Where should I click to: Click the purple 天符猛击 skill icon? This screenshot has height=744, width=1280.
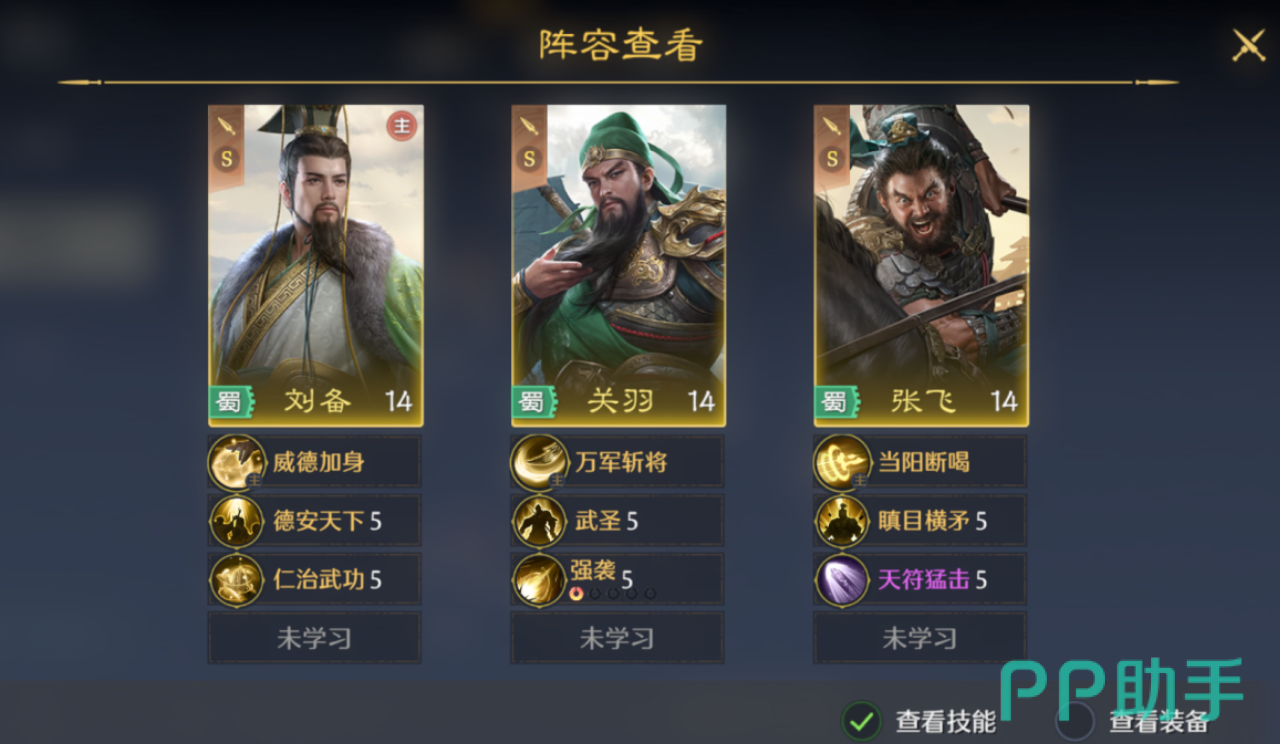(x=843, y=580)
